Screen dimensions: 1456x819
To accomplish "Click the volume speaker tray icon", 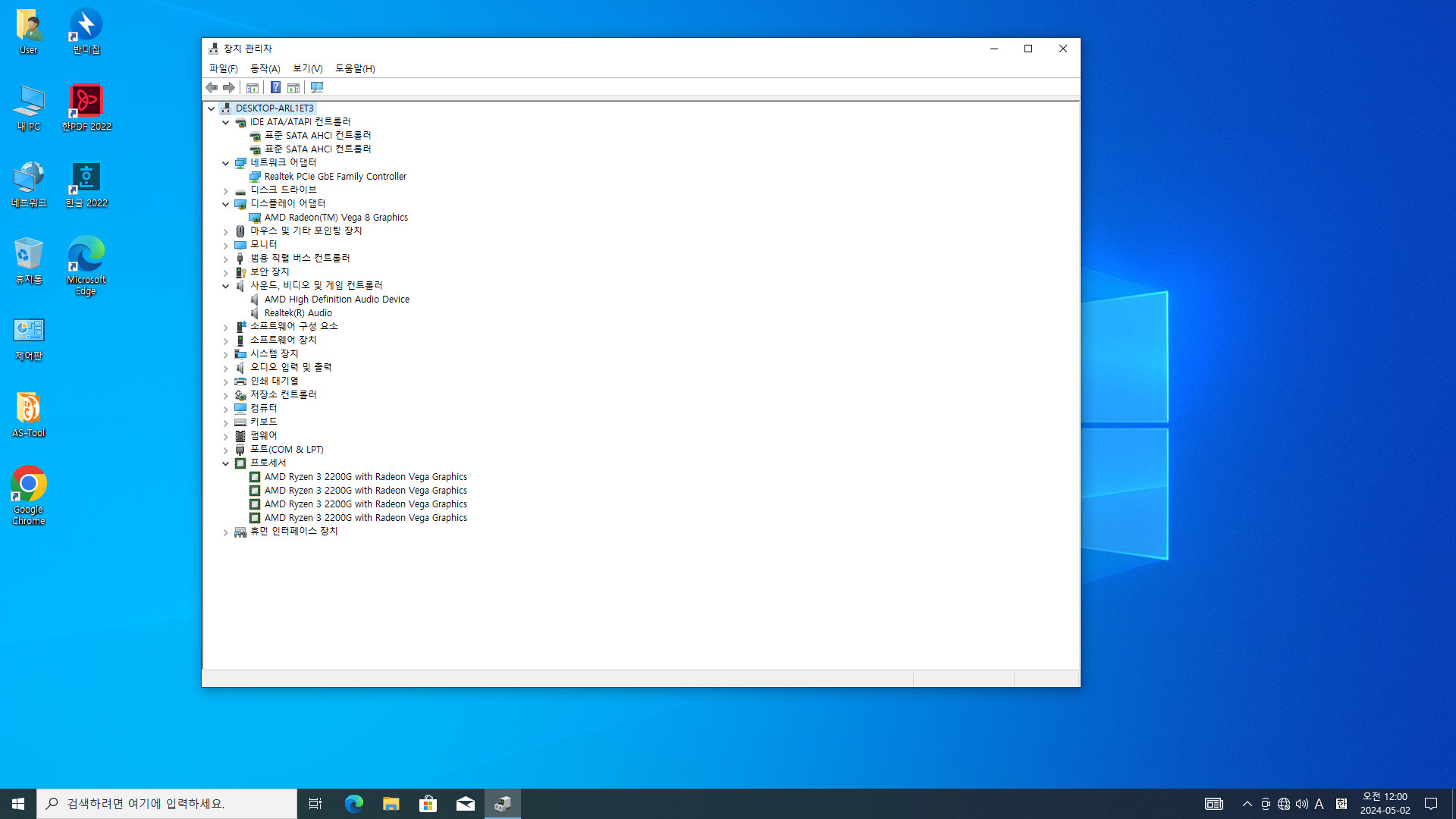I will coord(1302,804).
